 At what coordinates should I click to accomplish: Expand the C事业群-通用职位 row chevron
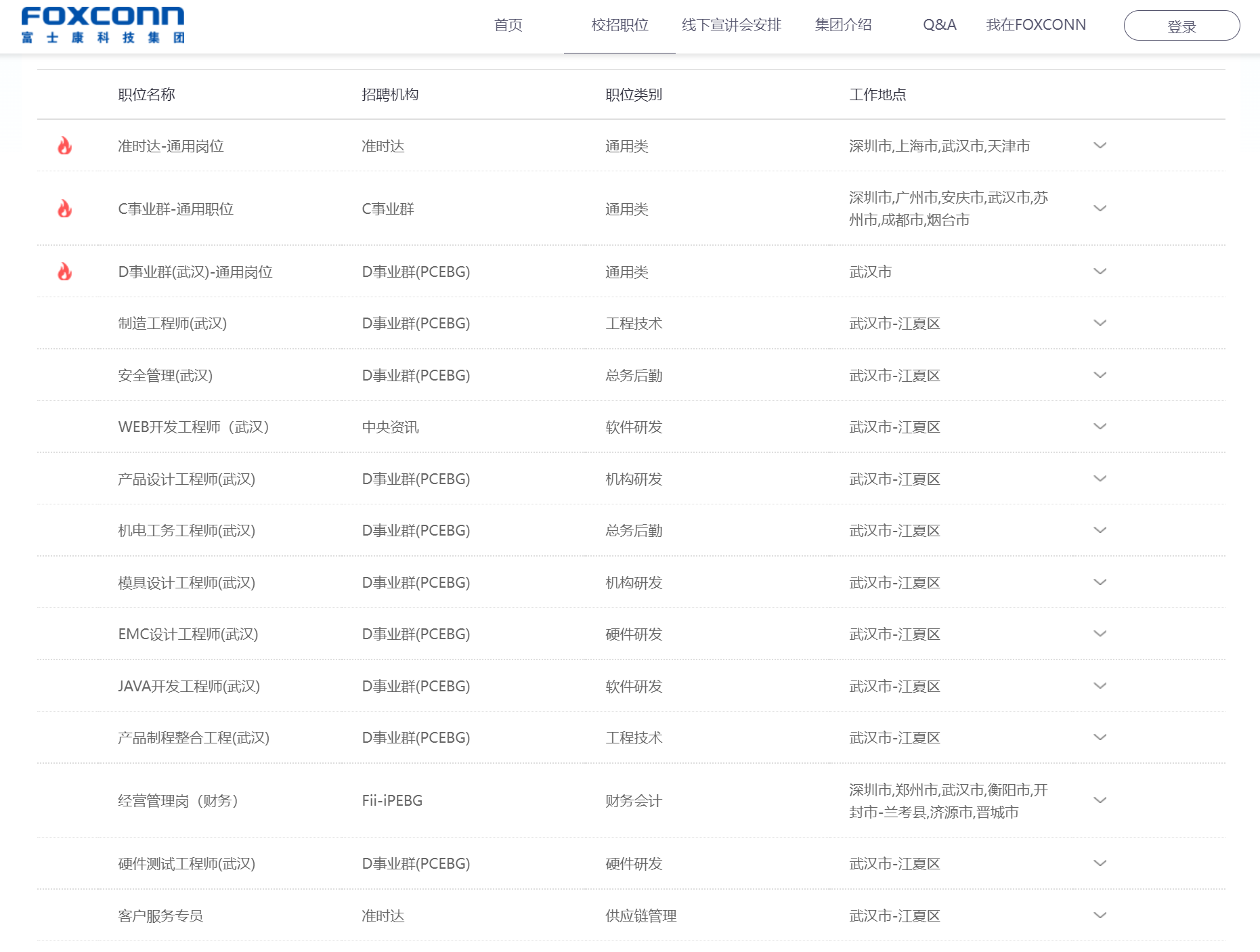(x=1100, y=209)
